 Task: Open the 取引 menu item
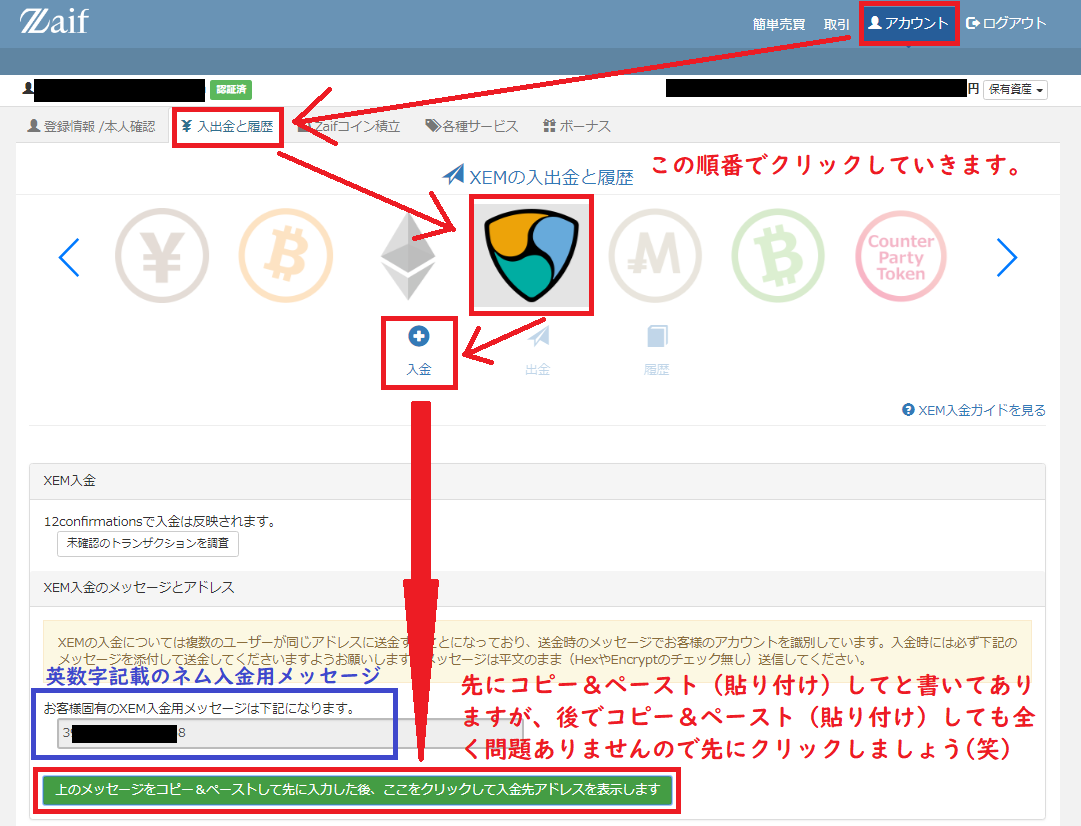point(837,22)
